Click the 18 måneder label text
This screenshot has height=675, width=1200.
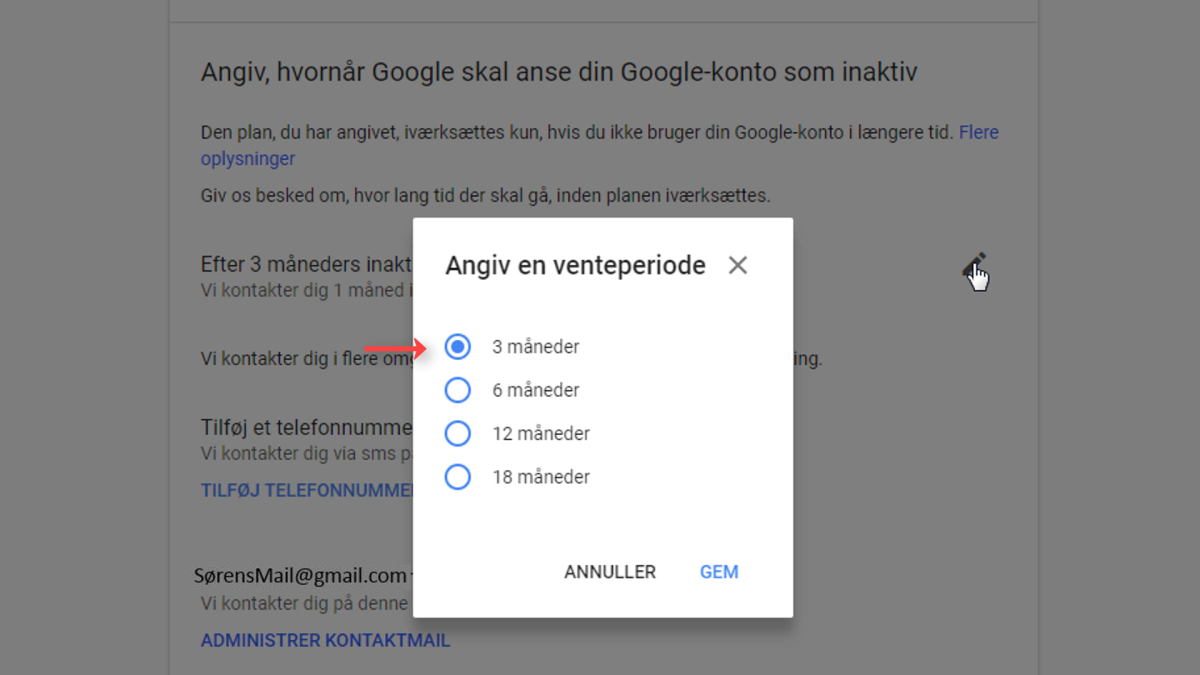click(541, 477)
